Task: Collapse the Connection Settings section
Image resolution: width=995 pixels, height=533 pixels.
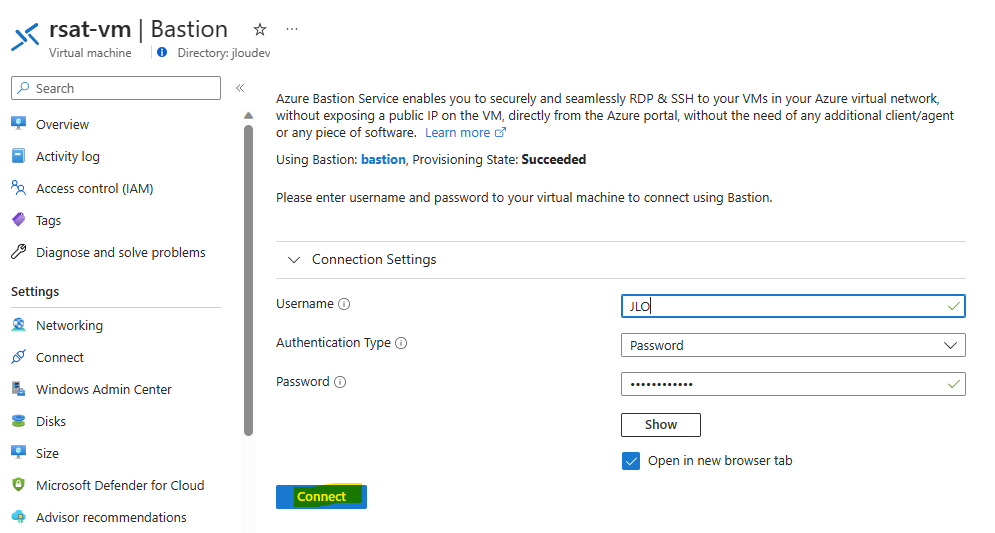Action: pyautogui.click(x=294, y=260)
